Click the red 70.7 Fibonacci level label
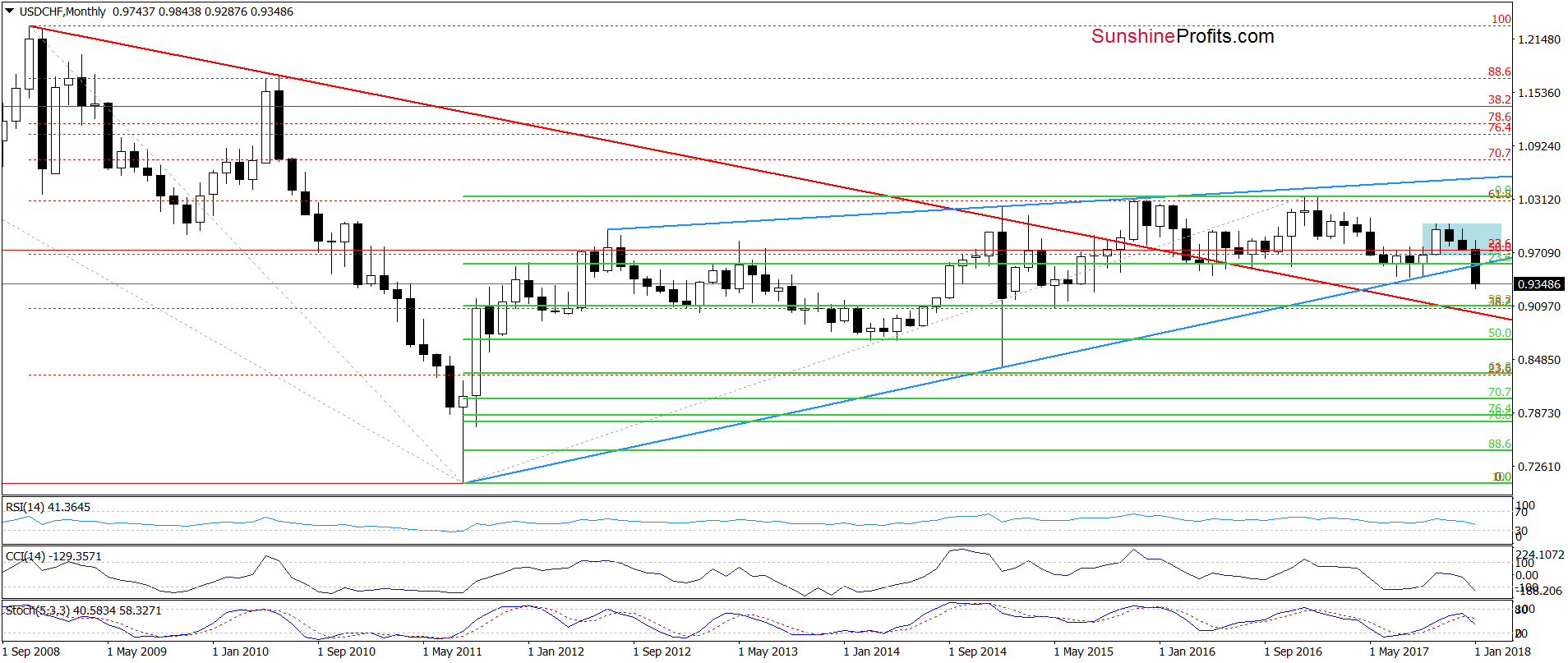This screenshot has width=1568, height=663. pos(1500,153)
